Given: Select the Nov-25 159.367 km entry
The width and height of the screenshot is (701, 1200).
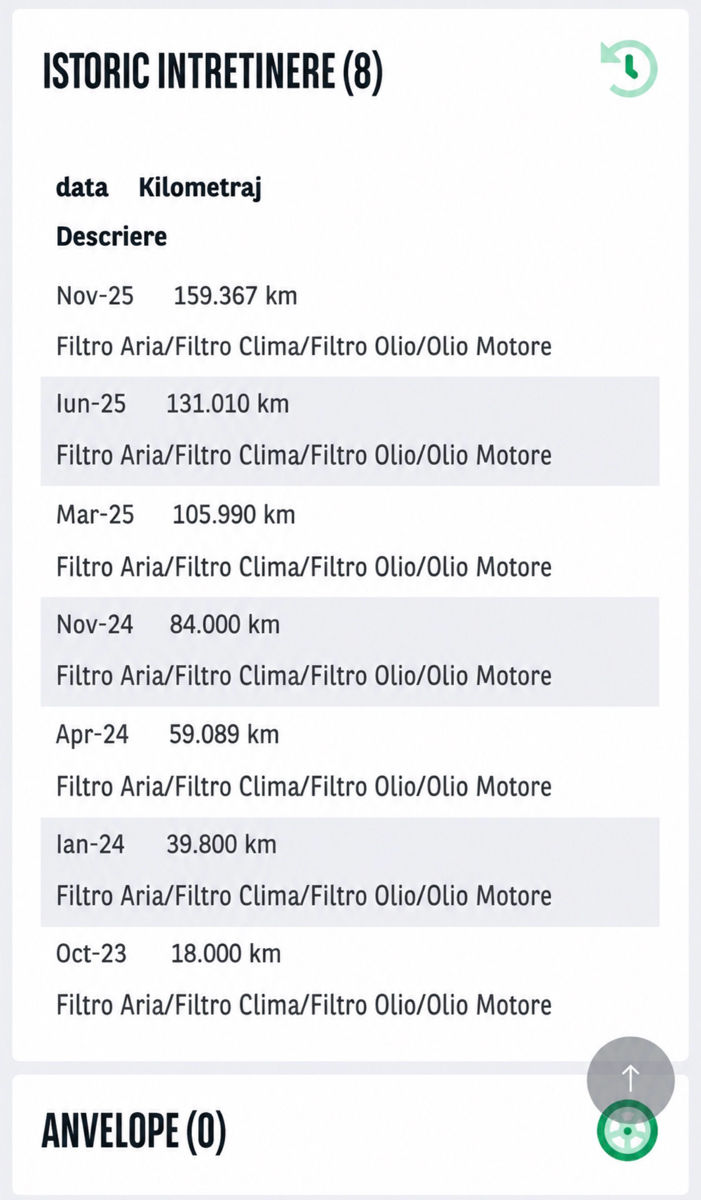Looking at the screenshot, I should pyautogui.click(x=350, y=321).
